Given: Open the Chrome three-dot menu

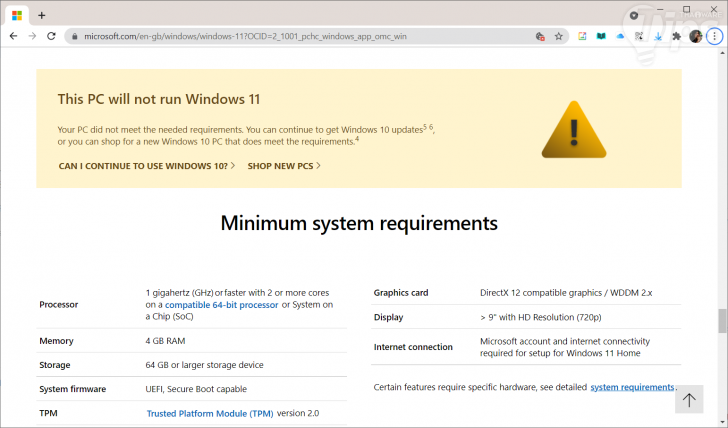Looking at the screenshot, I should point(715,36).
